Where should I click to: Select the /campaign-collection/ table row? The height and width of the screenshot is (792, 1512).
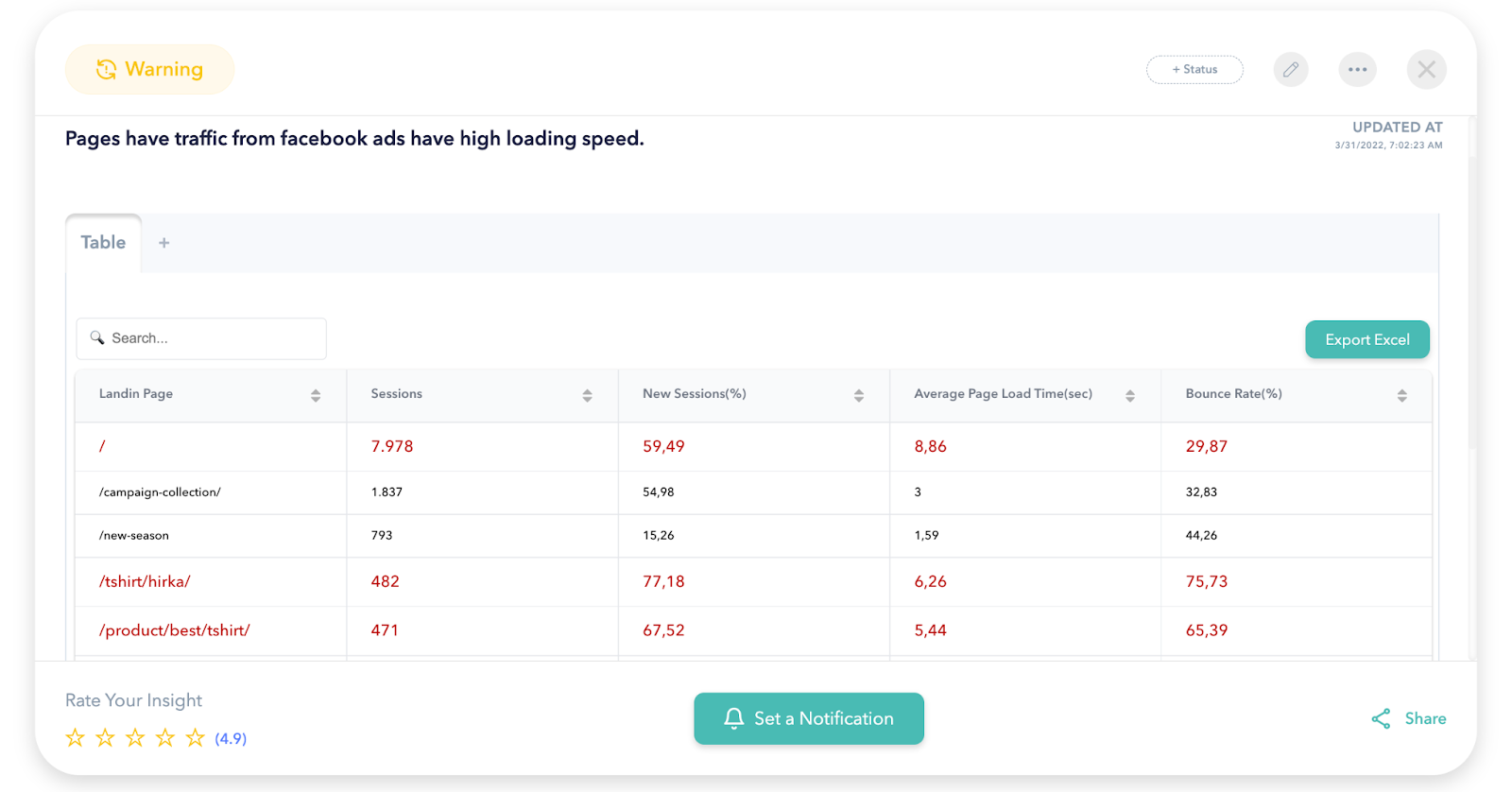[160, 492]
